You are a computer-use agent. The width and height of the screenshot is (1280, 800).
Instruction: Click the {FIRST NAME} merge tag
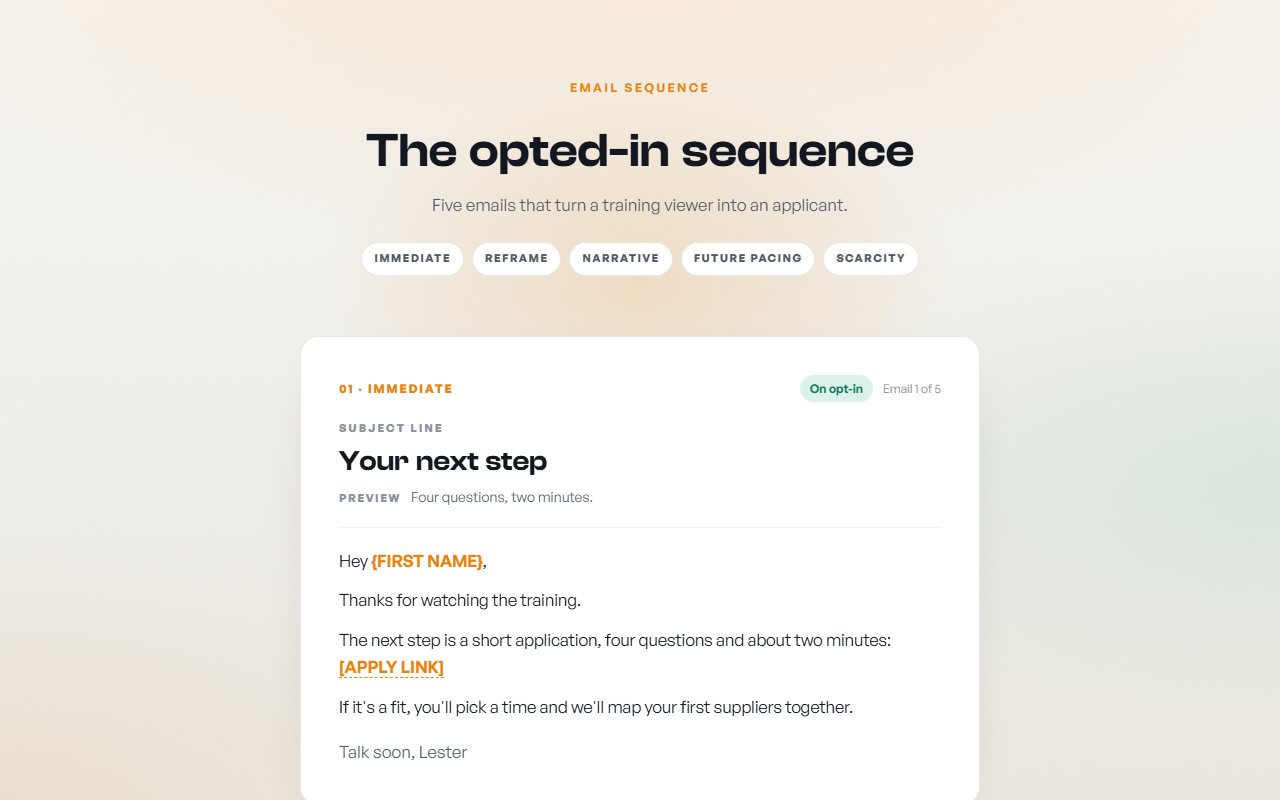point(427,561)
